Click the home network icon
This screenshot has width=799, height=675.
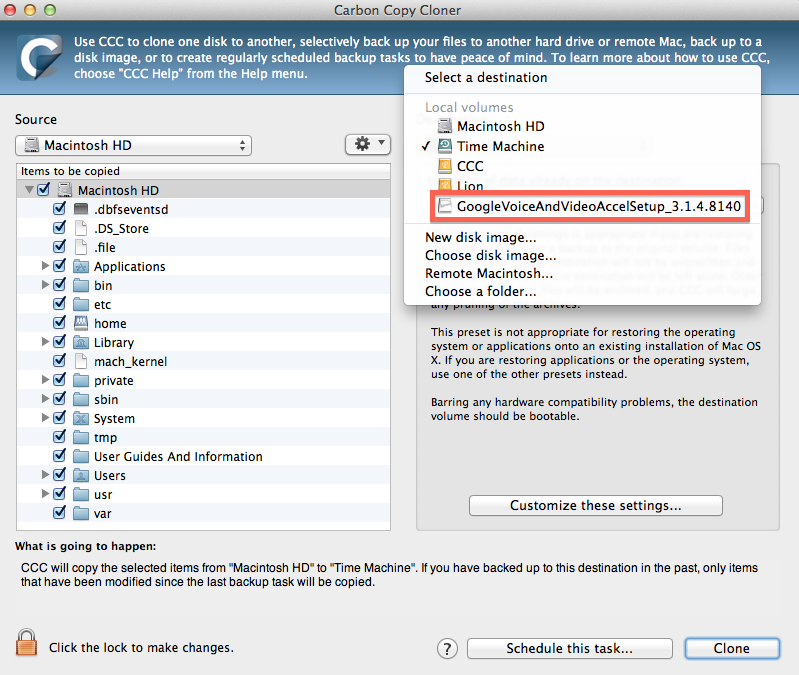81,323
